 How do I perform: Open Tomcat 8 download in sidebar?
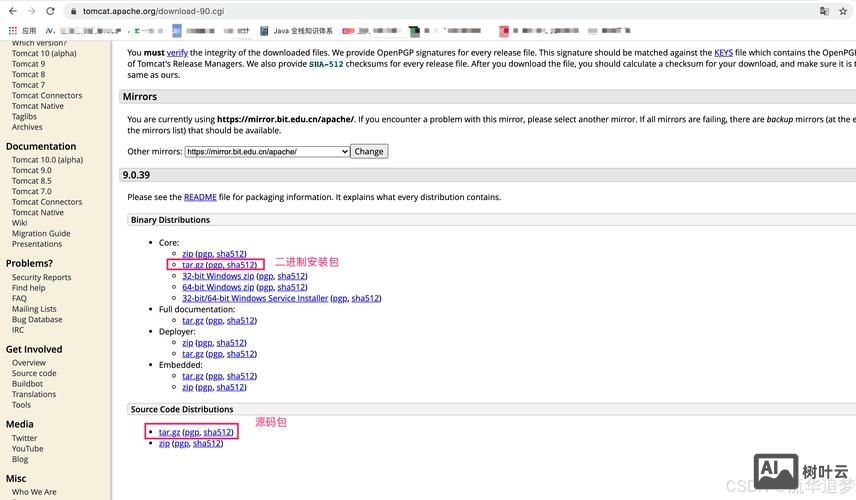(28, 74)
